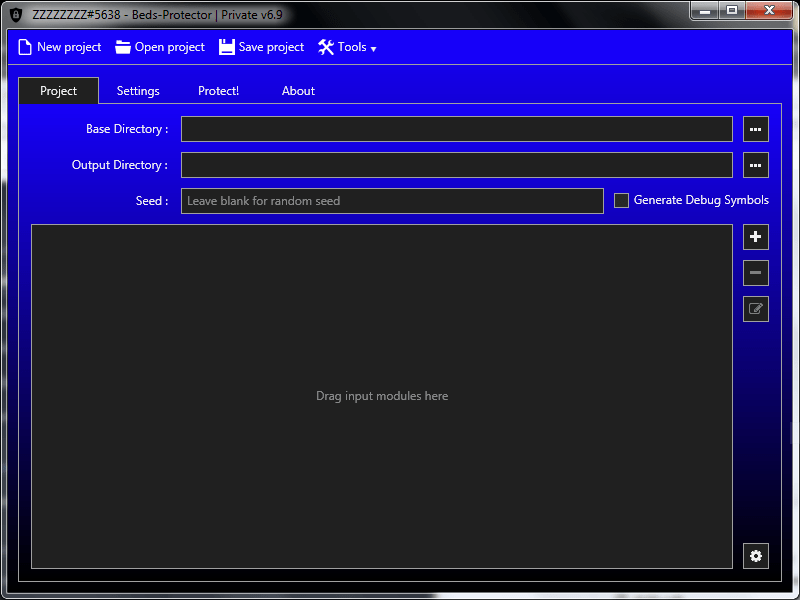
Task: Click the shield lock icon in title bar
Action: coord(16,15)
